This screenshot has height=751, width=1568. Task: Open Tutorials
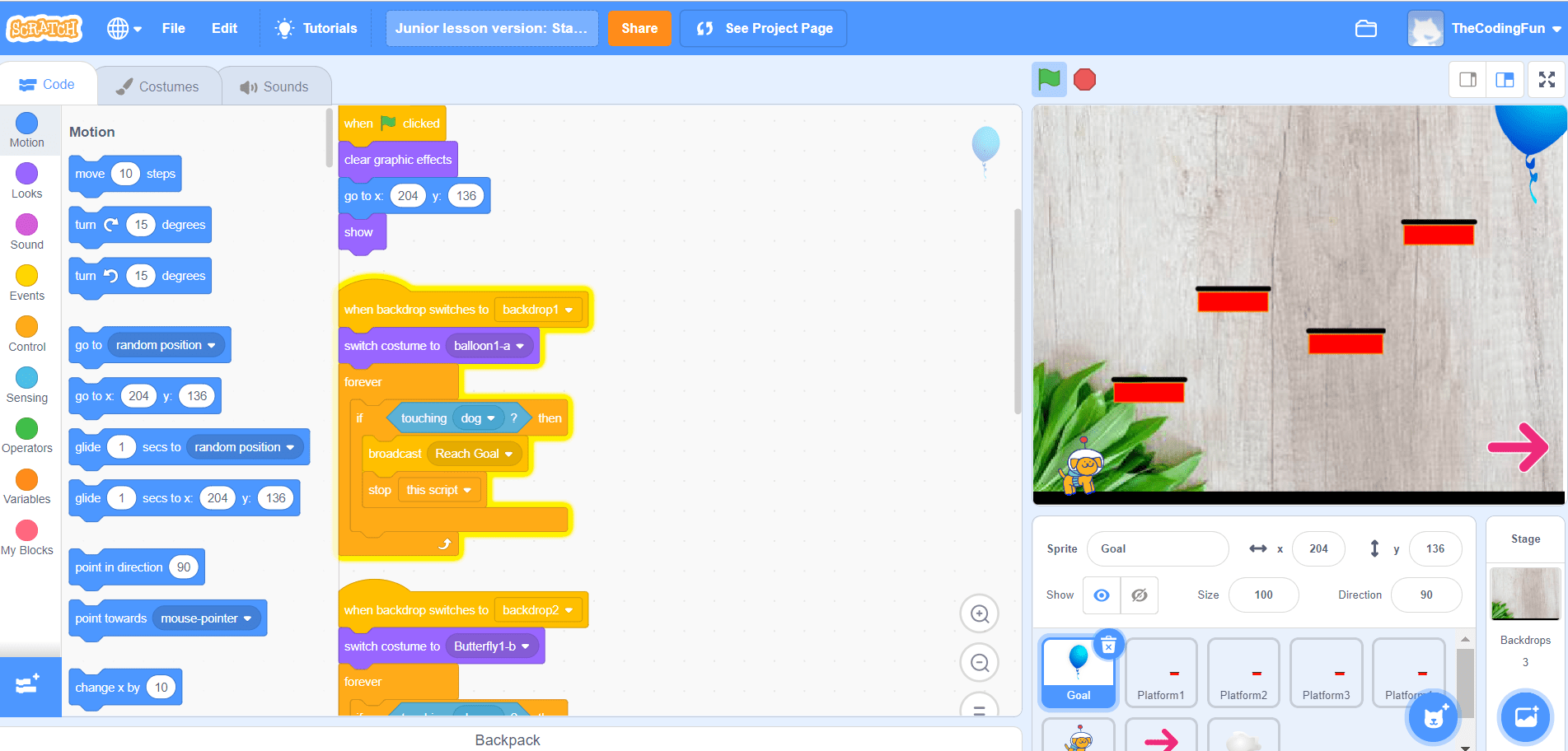pos(316,28)
